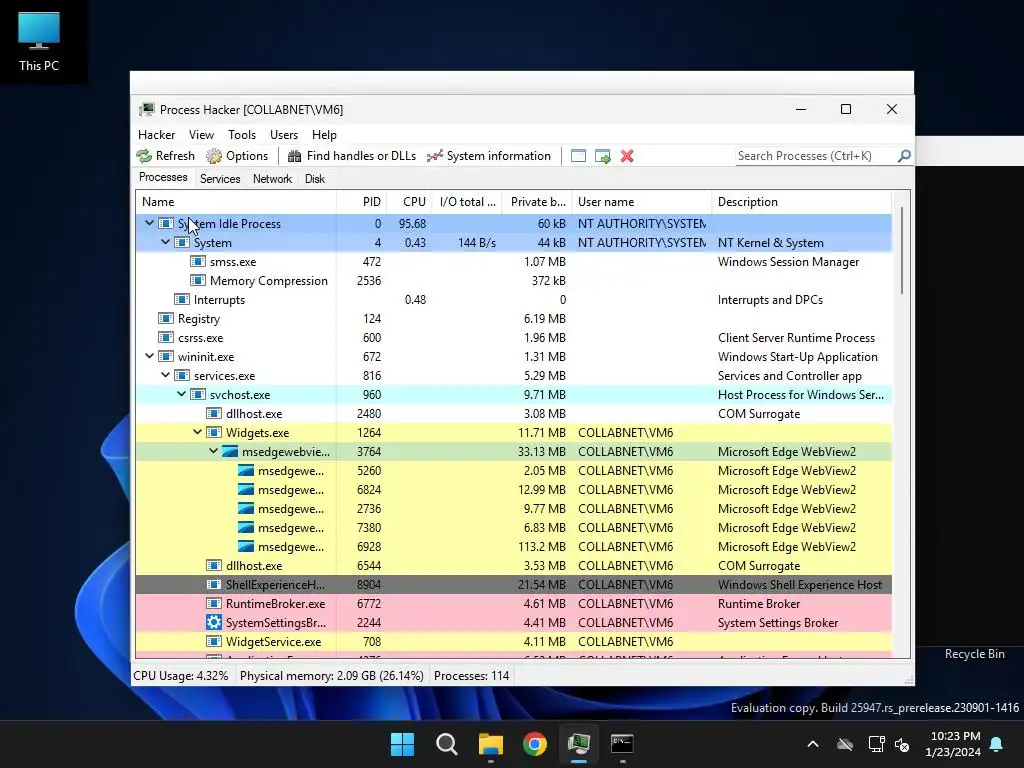Open the Tools menu
Viewport: 1024px width, 768px height.
pos(242,135)
